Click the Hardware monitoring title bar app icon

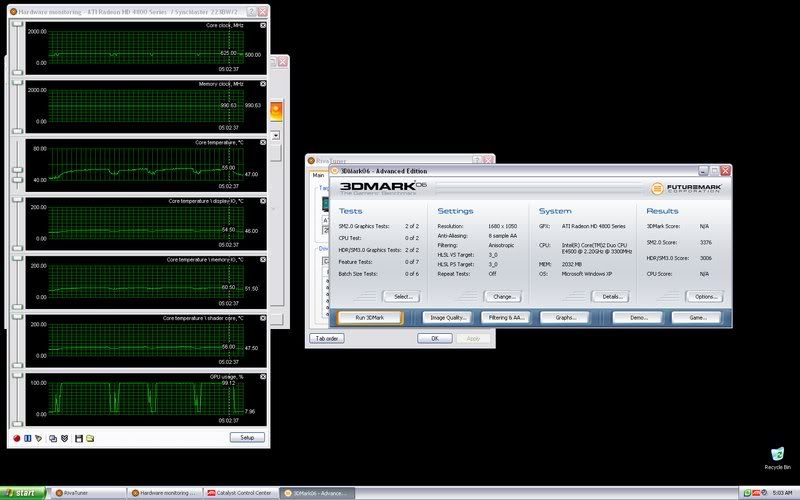pyautogui.click(x=13, y=11)
